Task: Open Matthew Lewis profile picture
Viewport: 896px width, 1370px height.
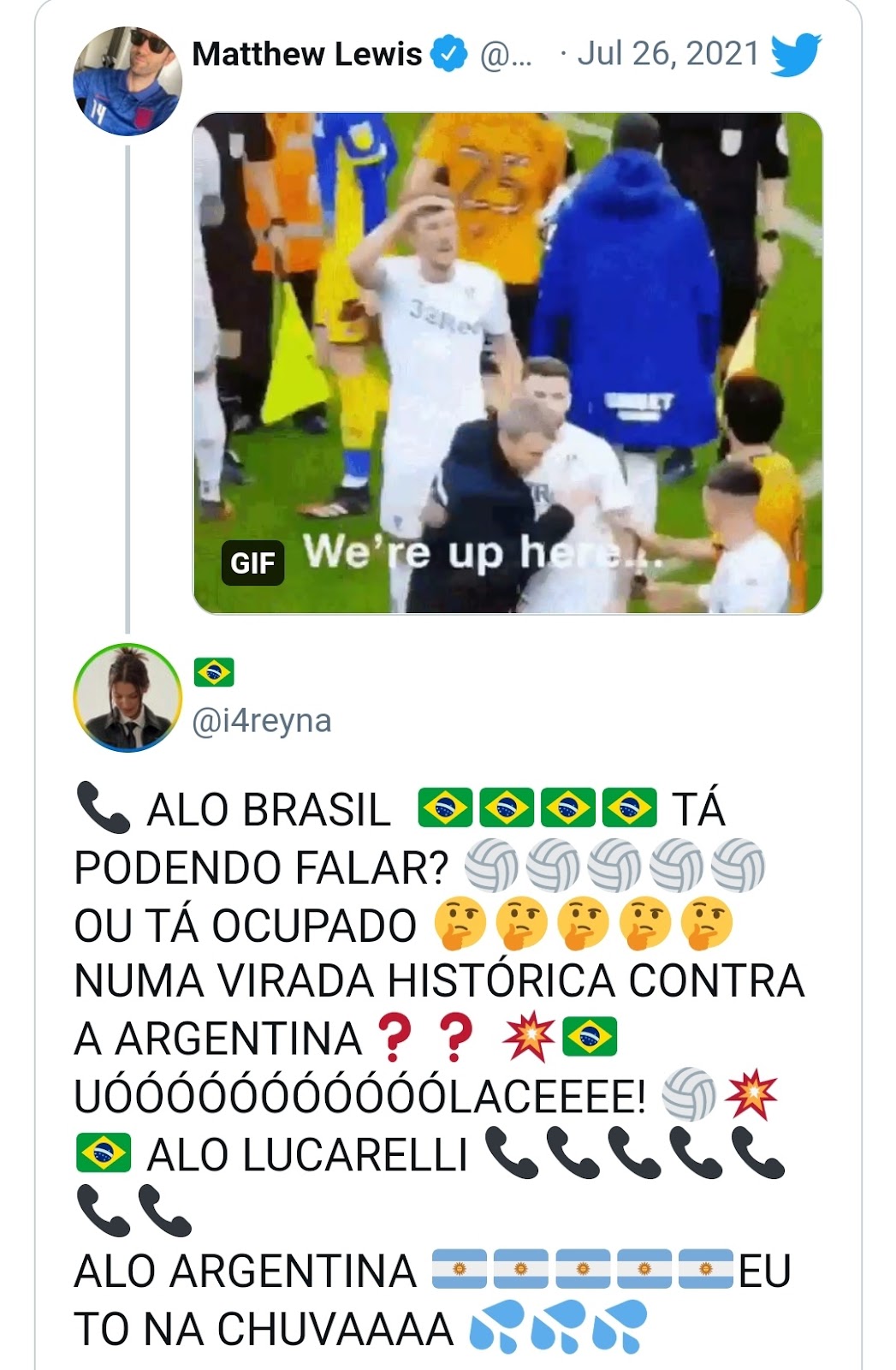Action: [128, 80]
